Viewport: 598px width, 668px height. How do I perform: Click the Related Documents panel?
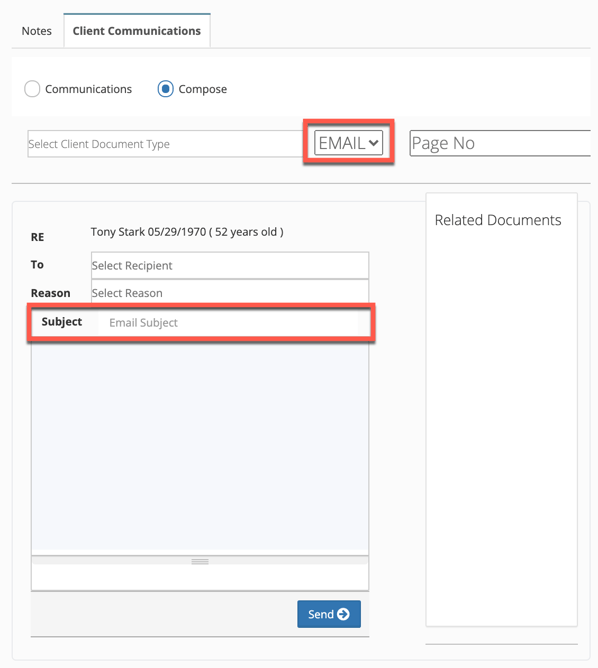502,409
